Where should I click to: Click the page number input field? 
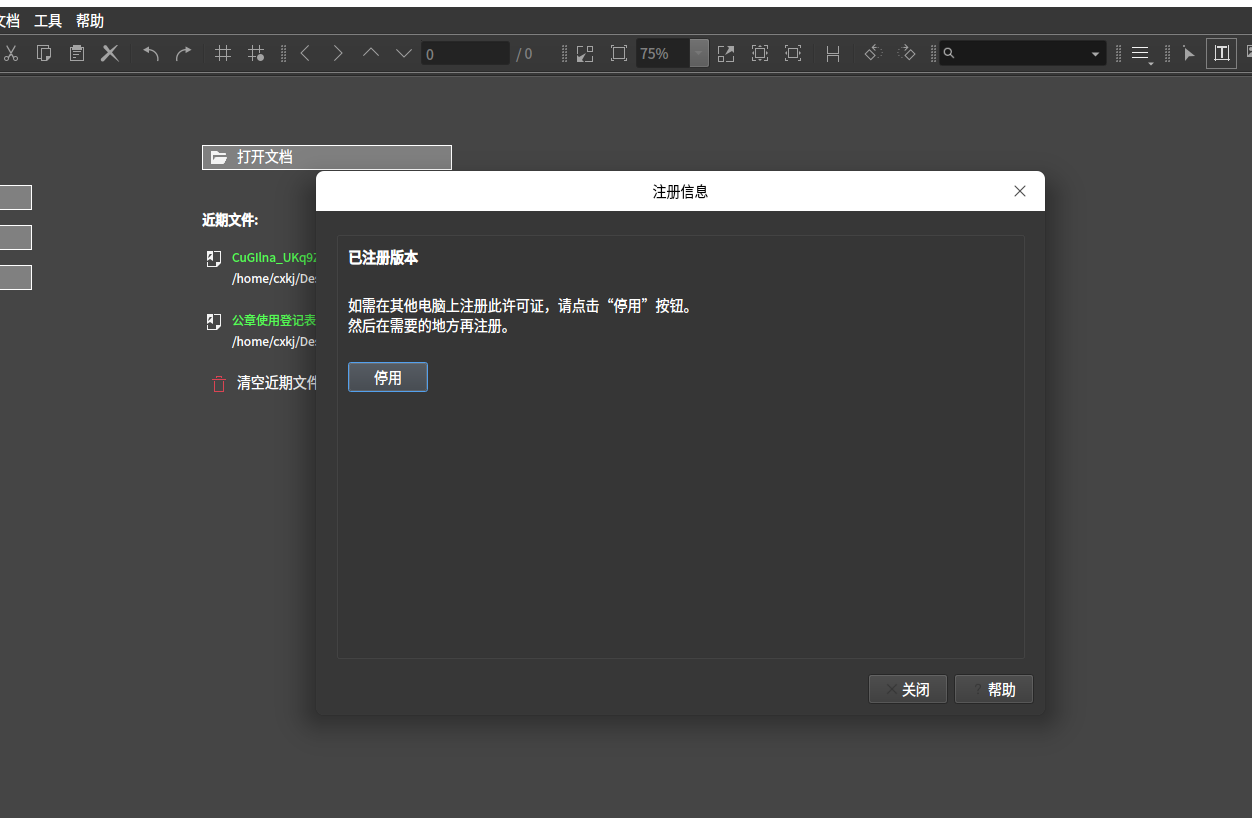tap(465, 54)
